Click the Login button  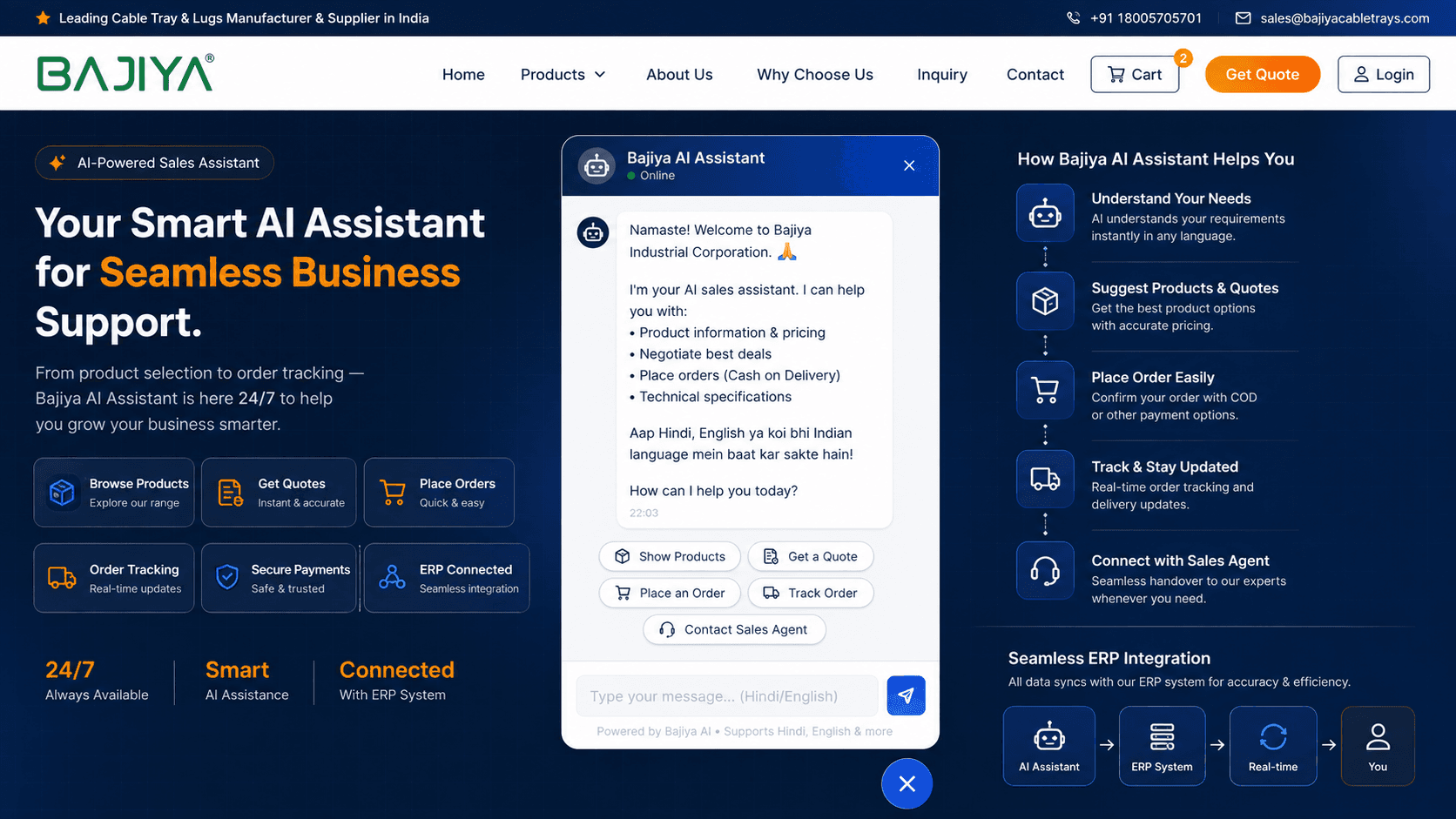[1384, 75]
